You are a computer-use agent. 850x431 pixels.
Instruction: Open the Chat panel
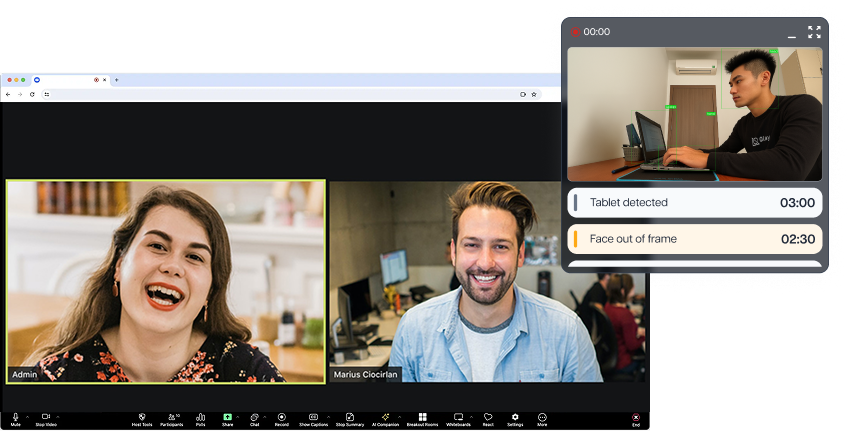(254, 417)
